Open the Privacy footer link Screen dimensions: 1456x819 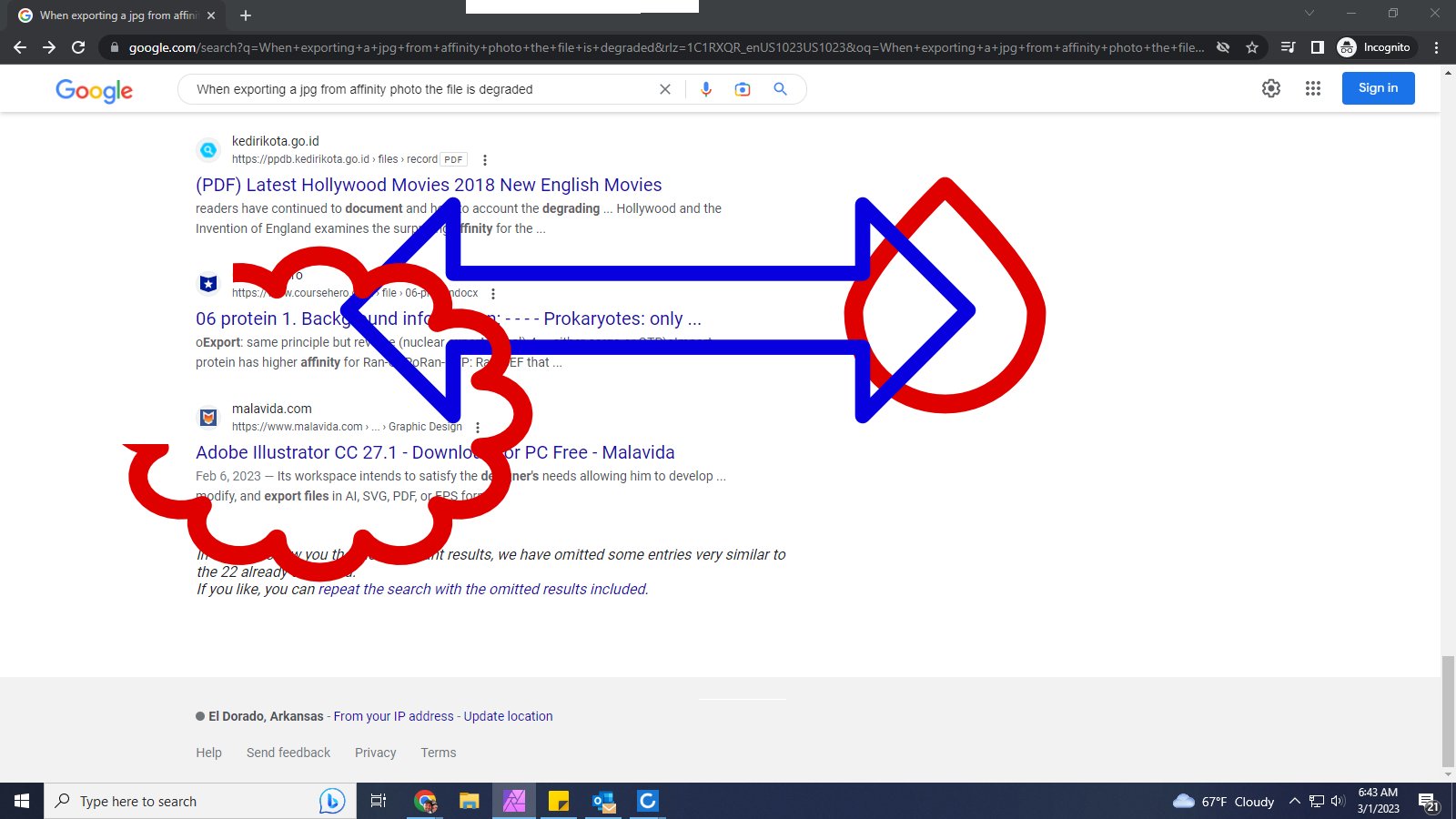click(x=375, y=753)
